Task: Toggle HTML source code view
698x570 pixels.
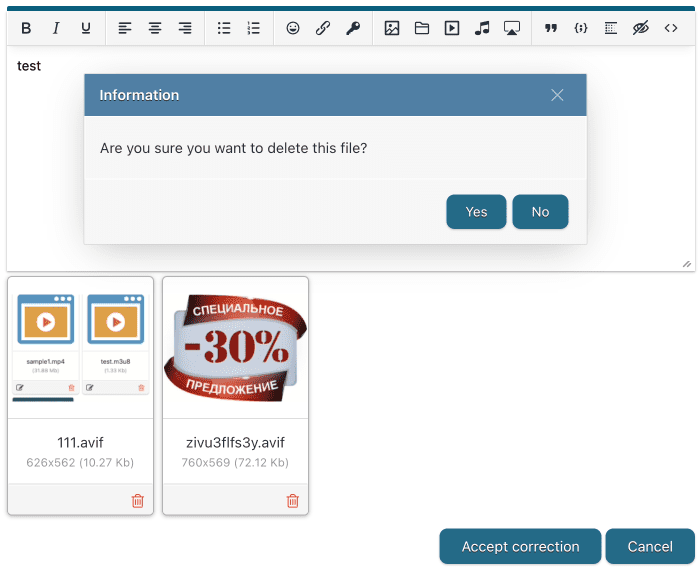Action: click(x=671, y=28)
